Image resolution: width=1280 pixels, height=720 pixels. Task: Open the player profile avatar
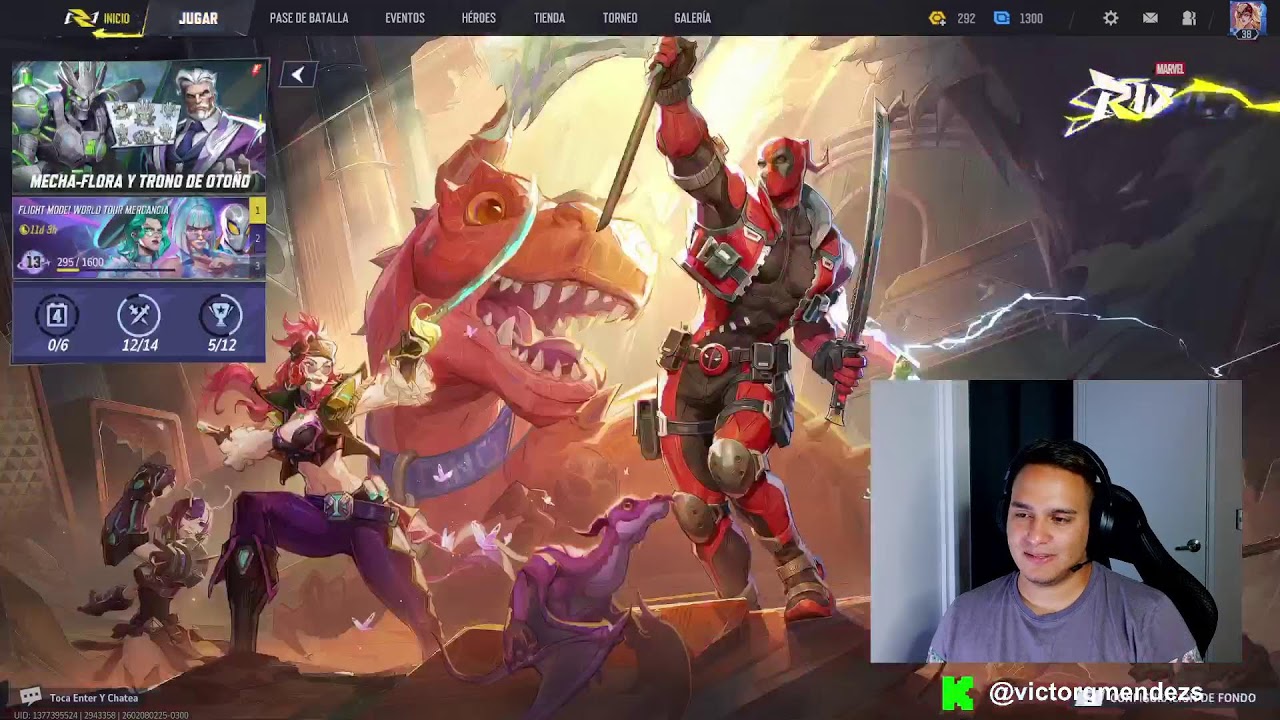(1247, 19)
